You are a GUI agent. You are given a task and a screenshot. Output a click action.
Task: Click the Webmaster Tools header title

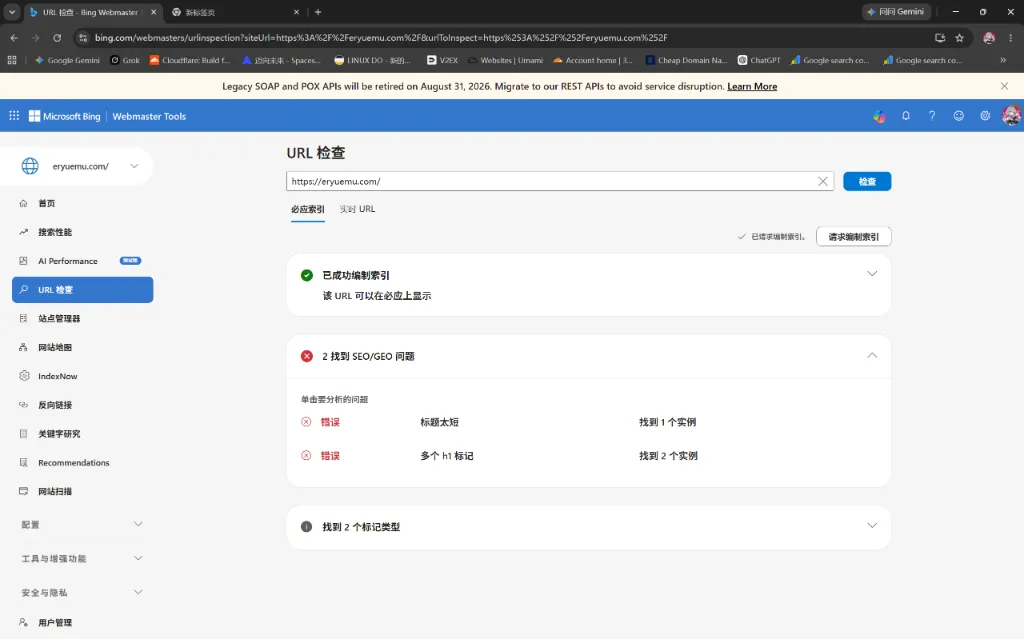[149, 116]
